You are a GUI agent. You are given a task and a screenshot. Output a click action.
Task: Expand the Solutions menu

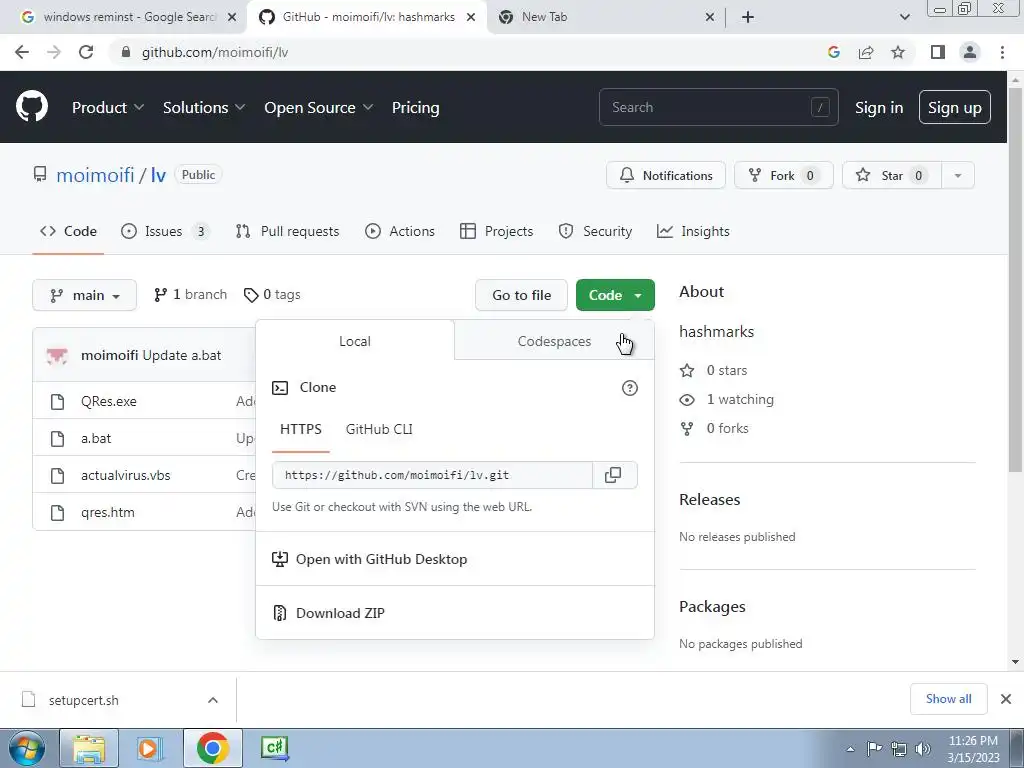tap(204, 108)
